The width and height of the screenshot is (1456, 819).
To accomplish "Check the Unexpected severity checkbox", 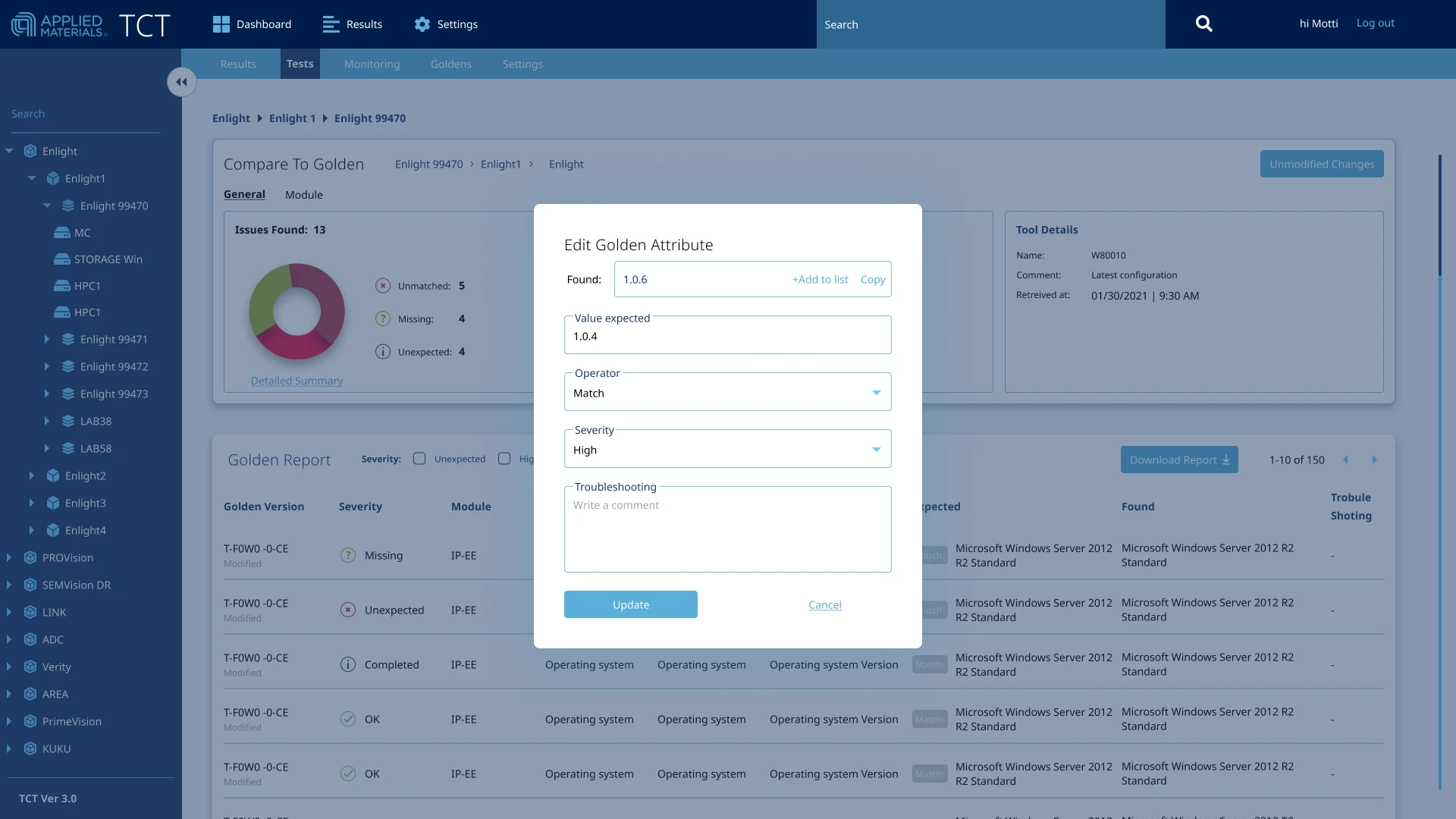I will pyautogui.click(x=419, y=459).
